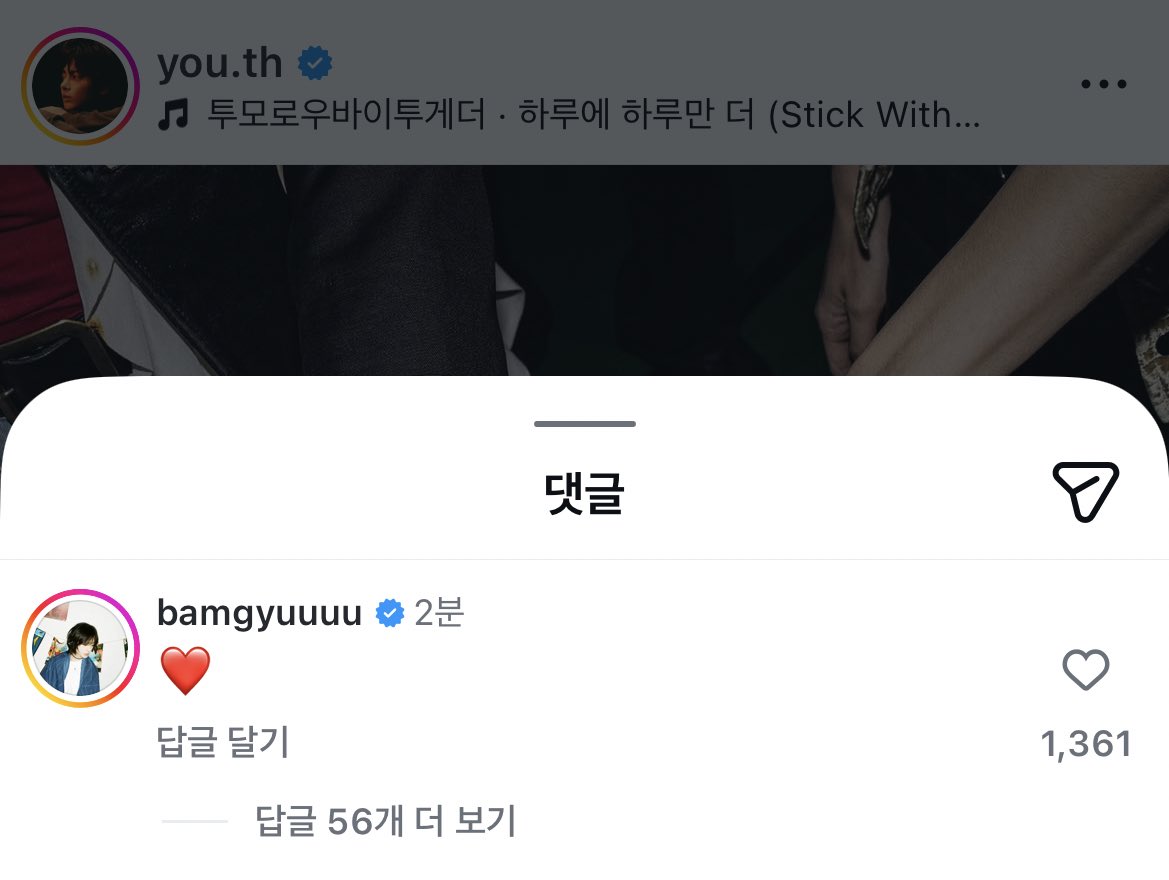Tap the 2분 comment timestamp
Image resolution: width=1169 pixels, height=880 pixels.
439,613
